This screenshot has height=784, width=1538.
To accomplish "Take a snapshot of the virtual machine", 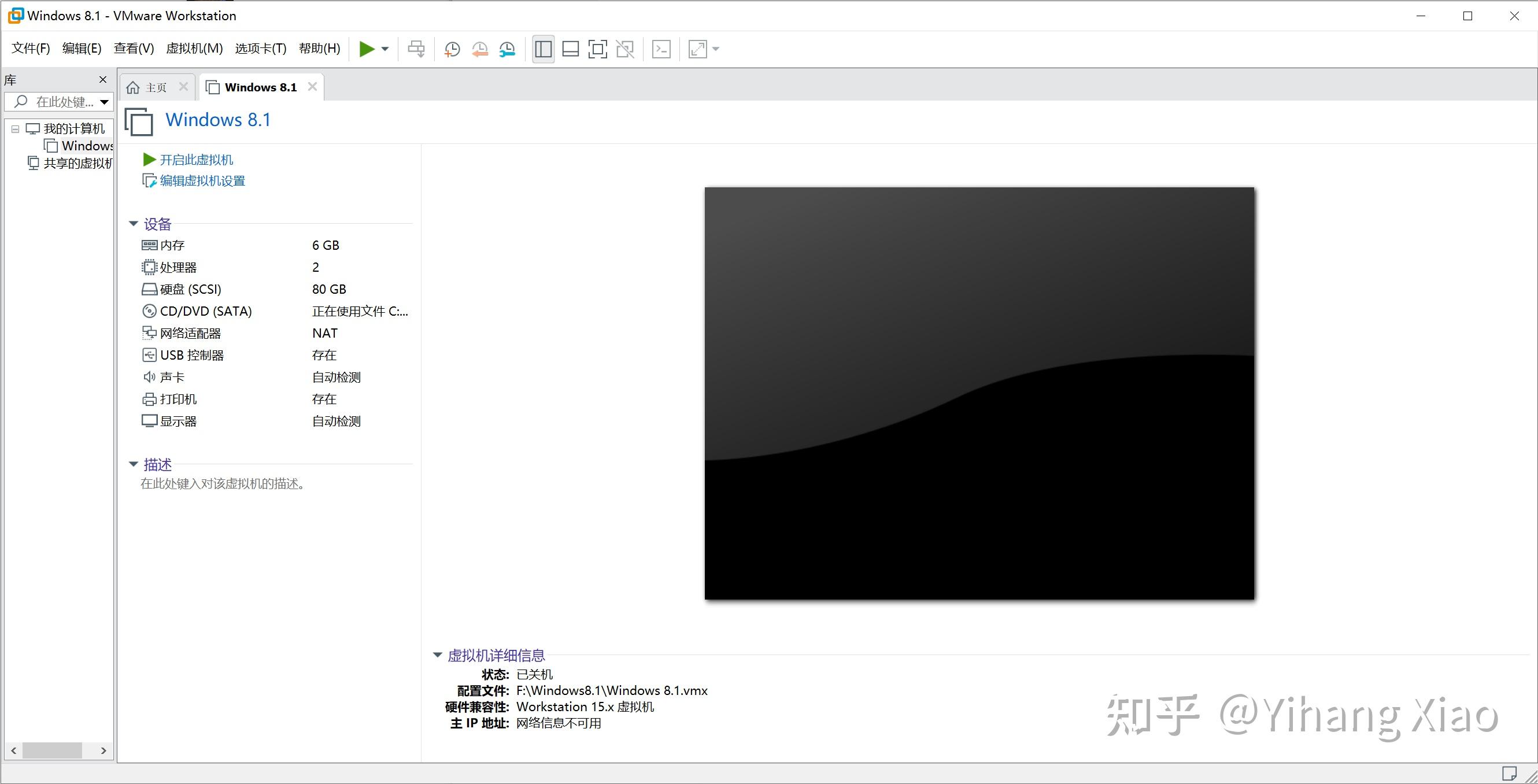I will [452, 49].
